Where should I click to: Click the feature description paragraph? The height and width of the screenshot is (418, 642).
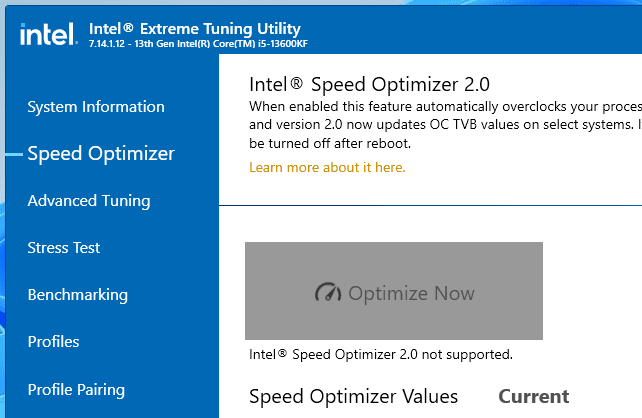445,125
